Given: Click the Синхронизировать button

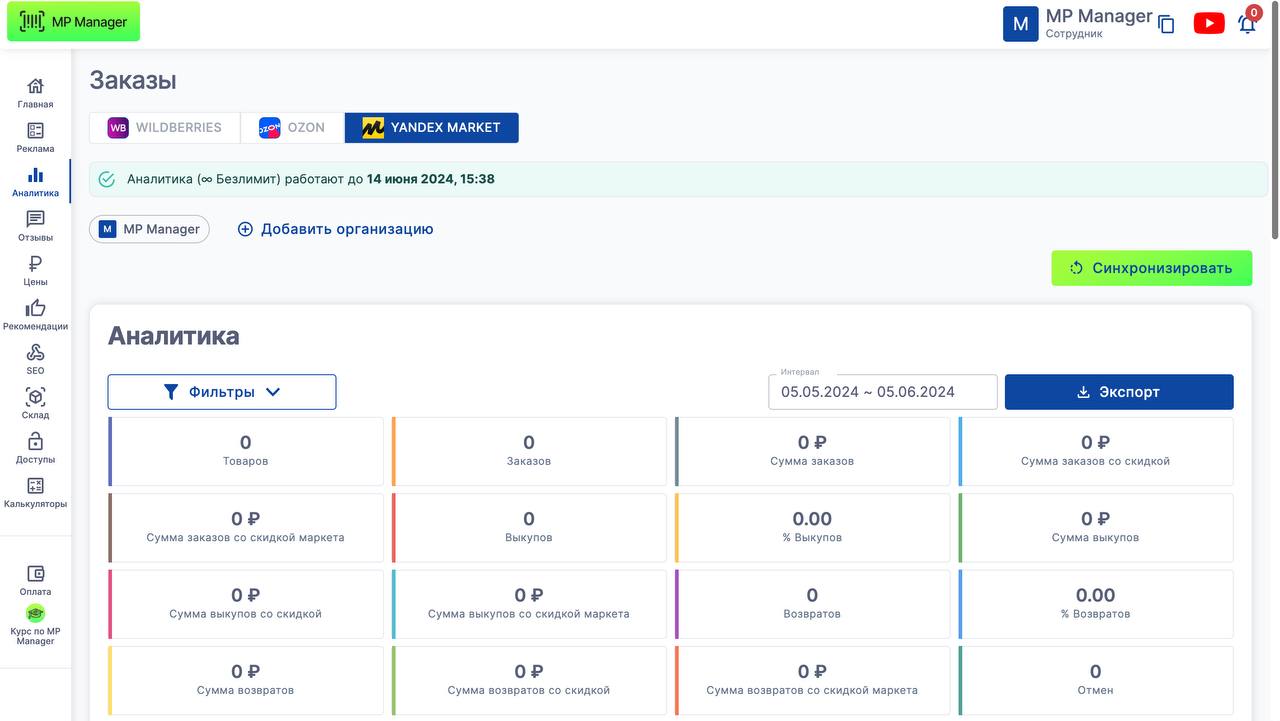Looking at the screenshot, I should coord(1151,268).
